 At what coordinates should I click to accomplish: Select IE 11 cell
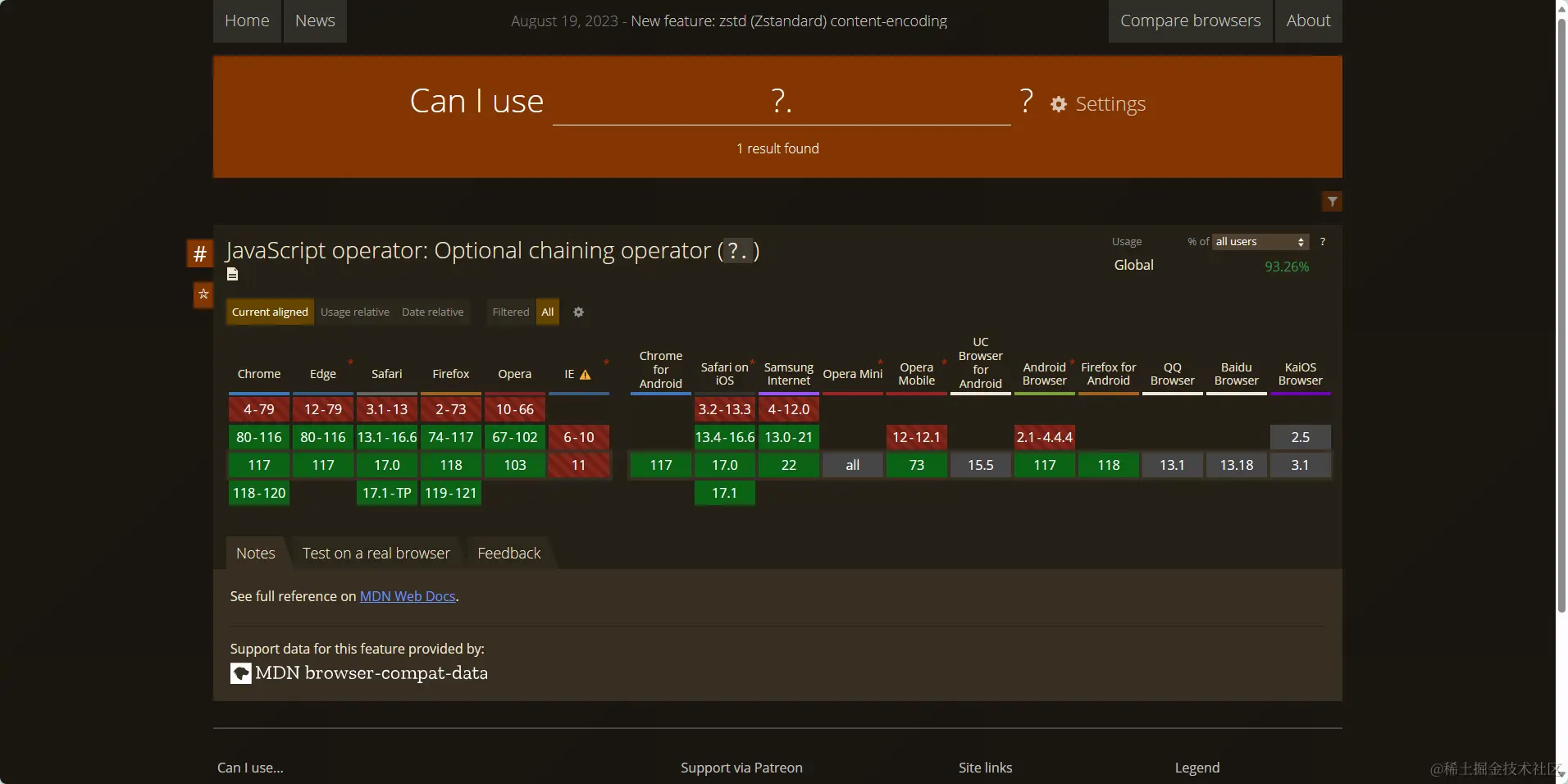pos(579,465)
